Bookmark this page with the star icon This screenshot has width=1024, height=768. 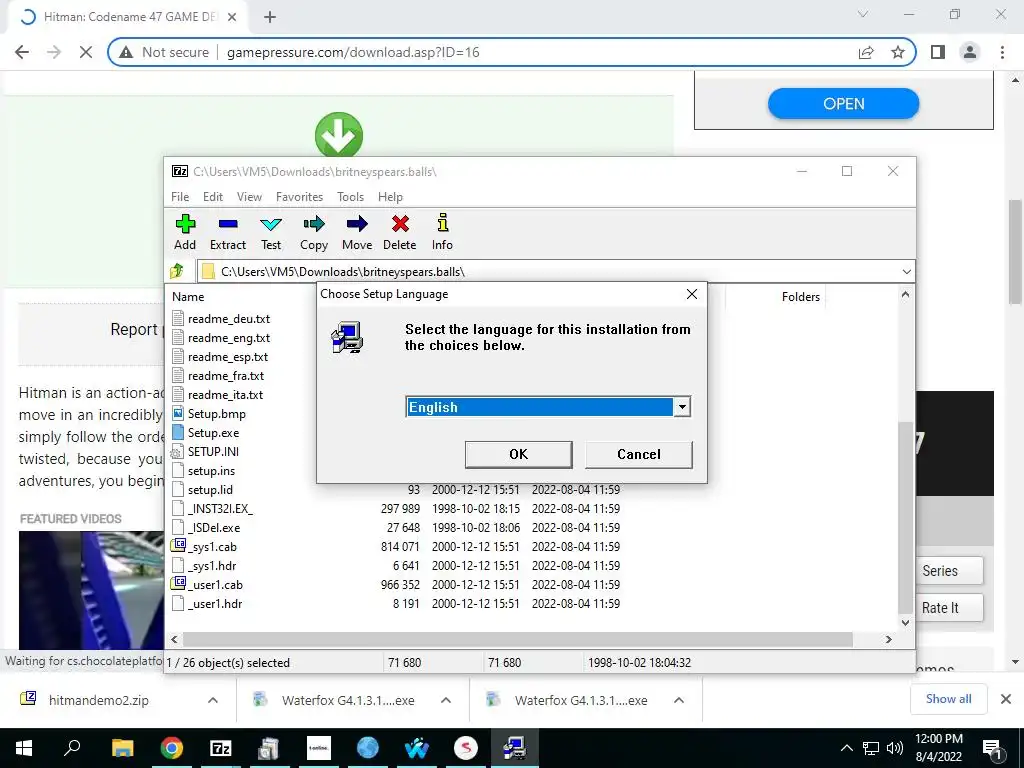pos(898,52)
